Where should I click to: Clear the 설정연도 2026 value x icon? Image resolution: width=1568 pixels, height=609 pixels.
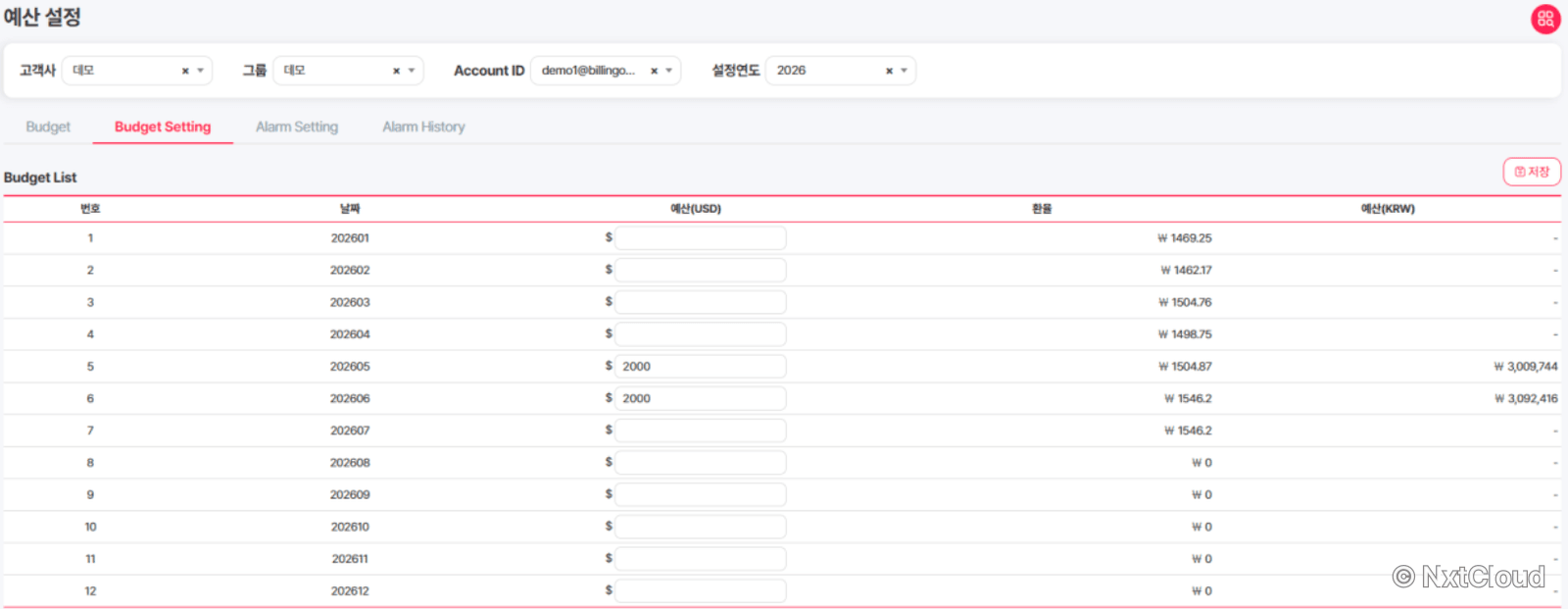coord(889,71)
